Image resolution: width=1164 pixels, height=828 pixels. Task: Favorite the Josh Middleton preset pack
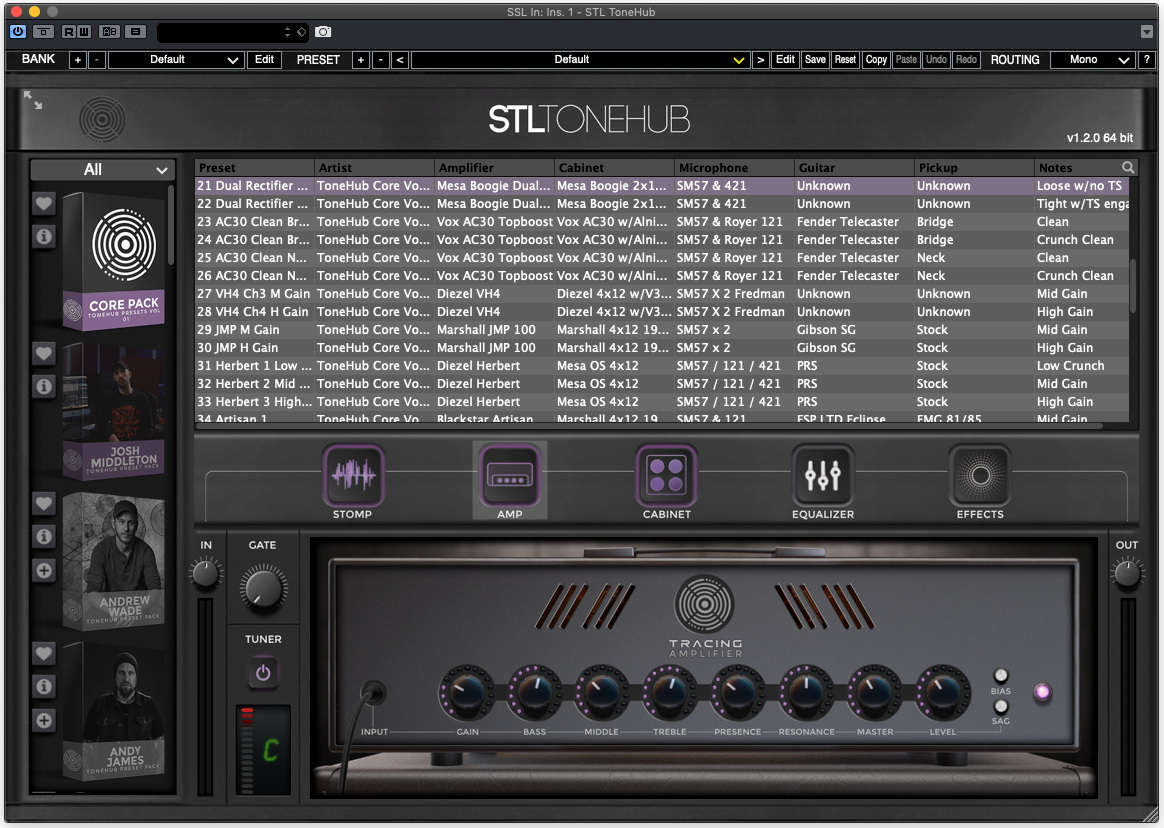click(43, 354)
